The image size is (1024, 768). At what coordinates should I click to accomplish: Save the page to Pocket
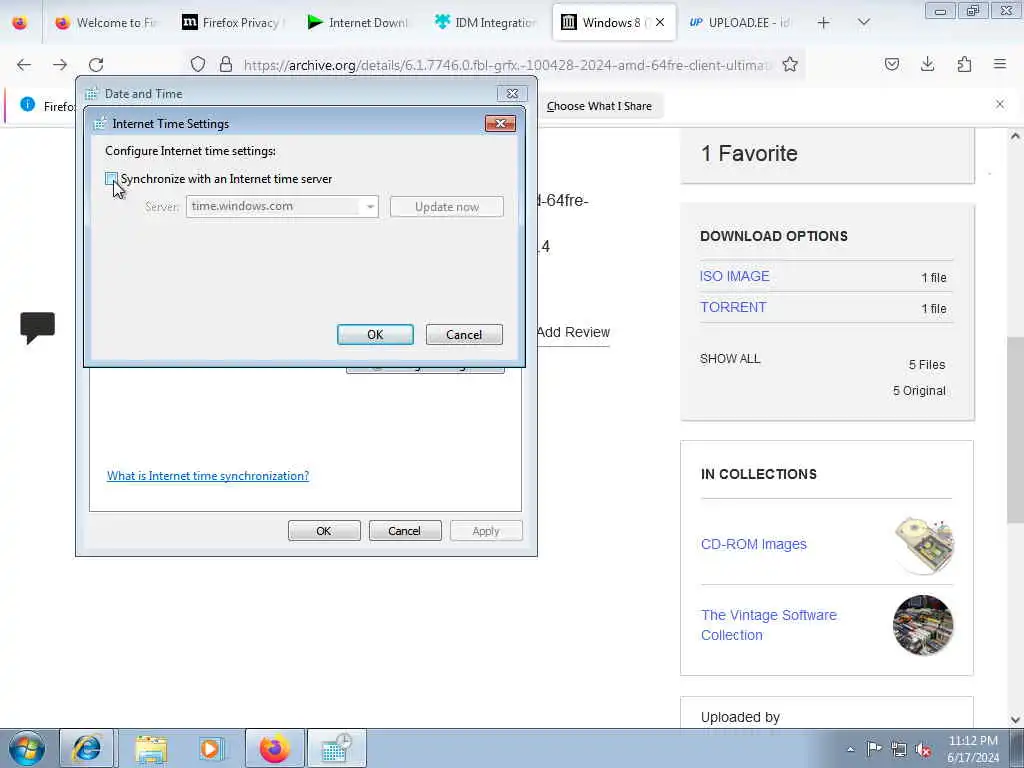(x=891, y=64)
